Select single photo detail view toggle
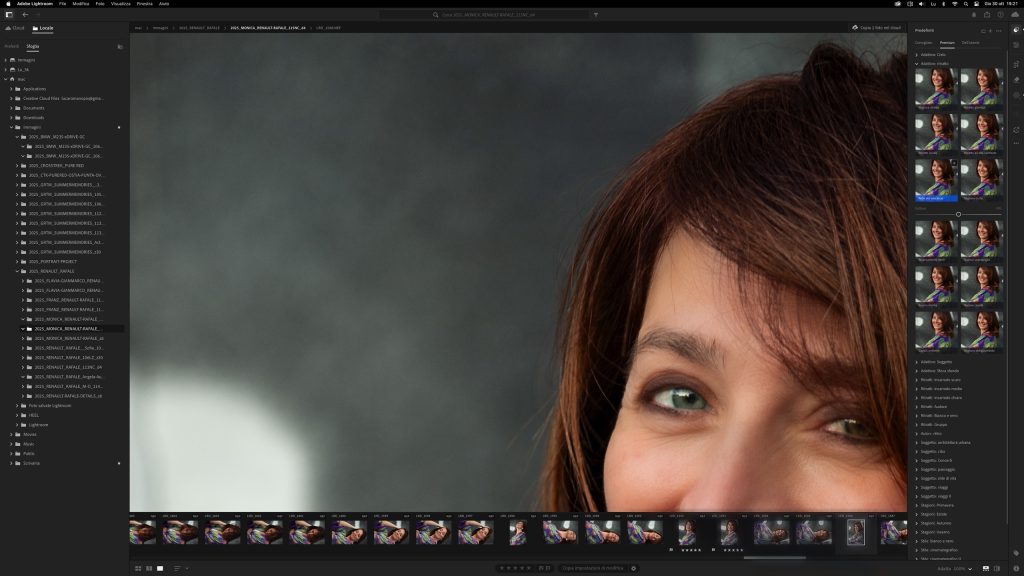Screen dimensions: 1024x576 click(x=159, y=568)
